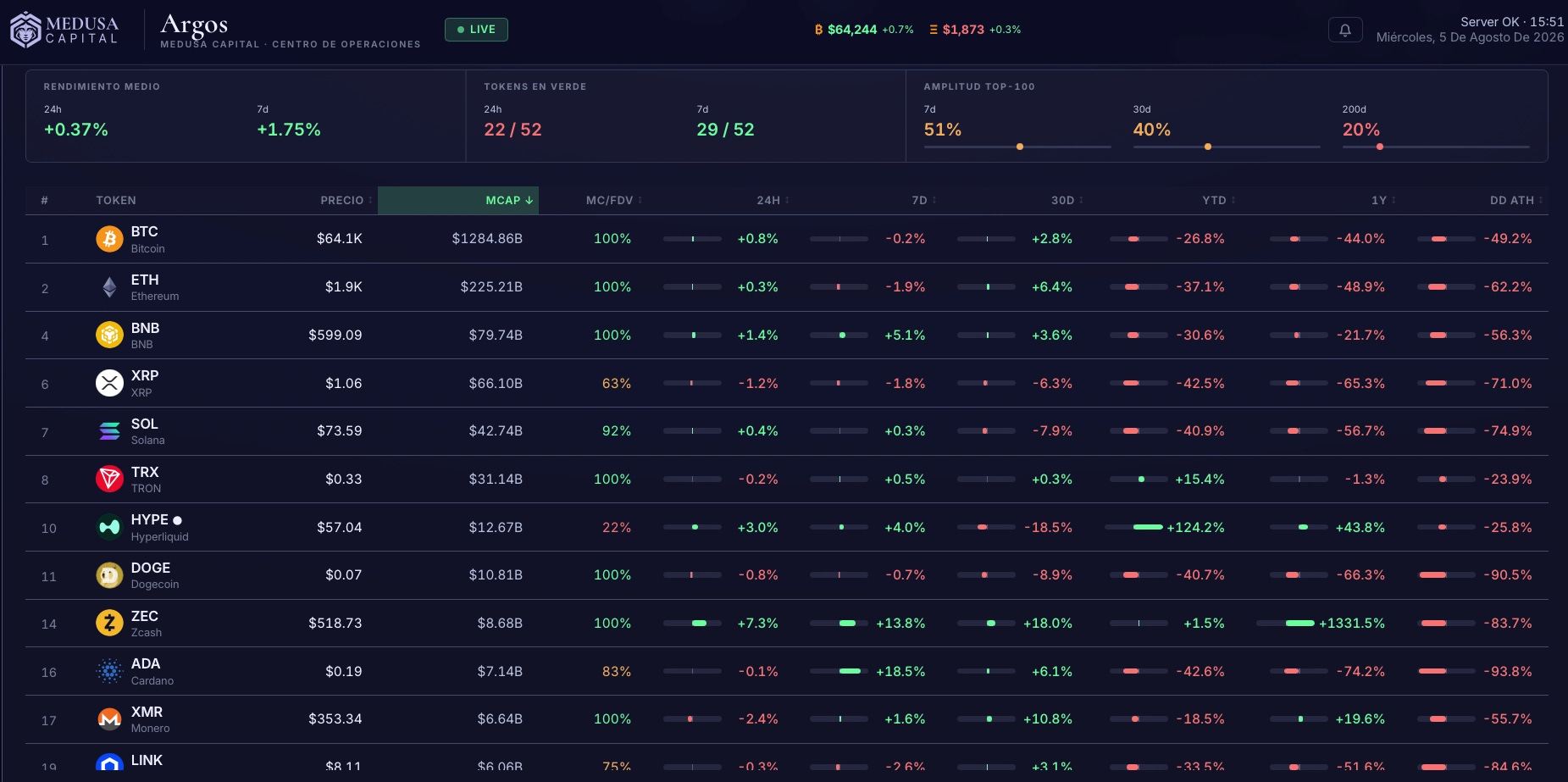Select the Ethereum diamond icon
This screenshot has width=1568, height=782.
click(x=109, y=287)
